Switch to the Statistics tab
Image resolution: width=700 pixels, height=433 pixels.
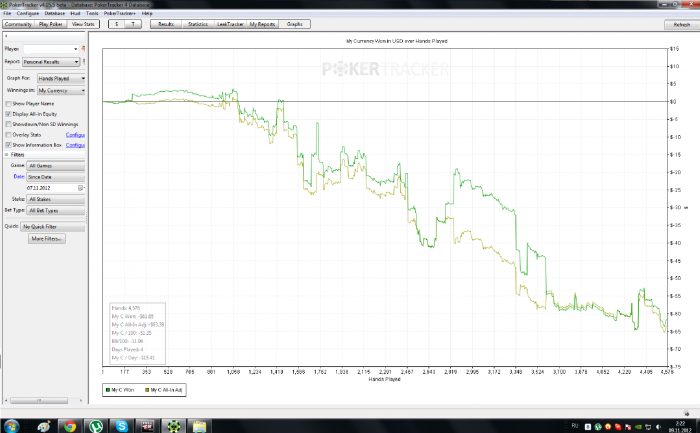pos(198,24)
